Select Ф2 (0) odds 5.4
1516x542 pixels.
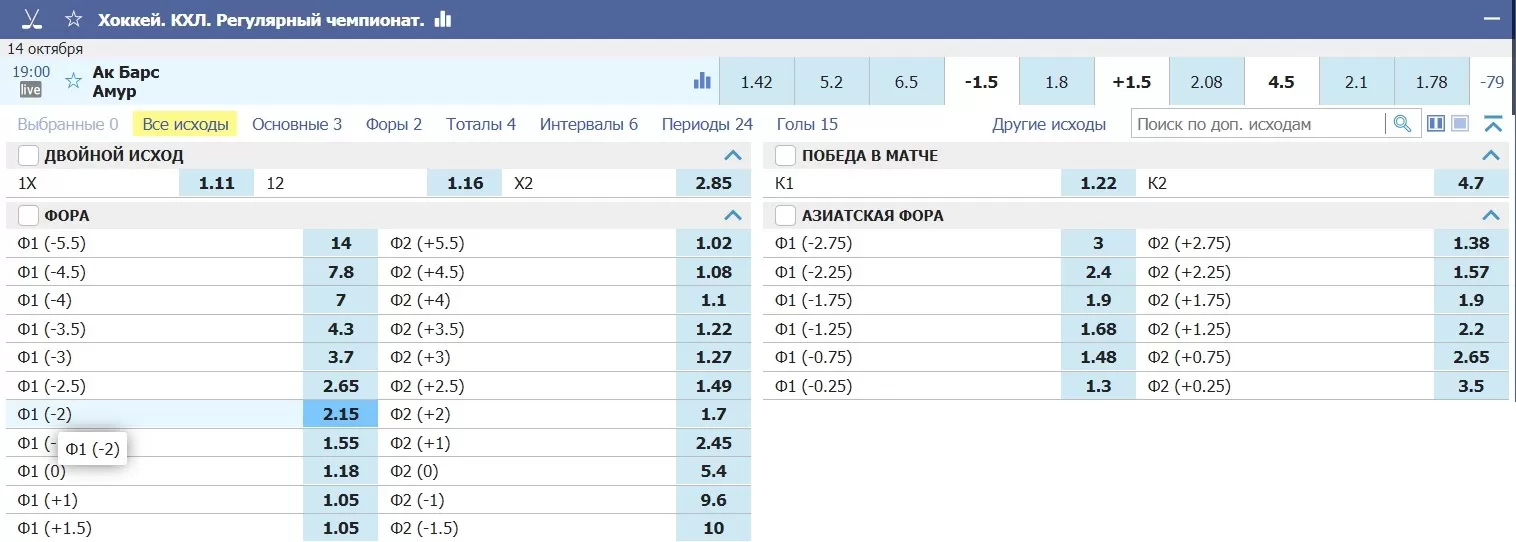click(713, 471)
